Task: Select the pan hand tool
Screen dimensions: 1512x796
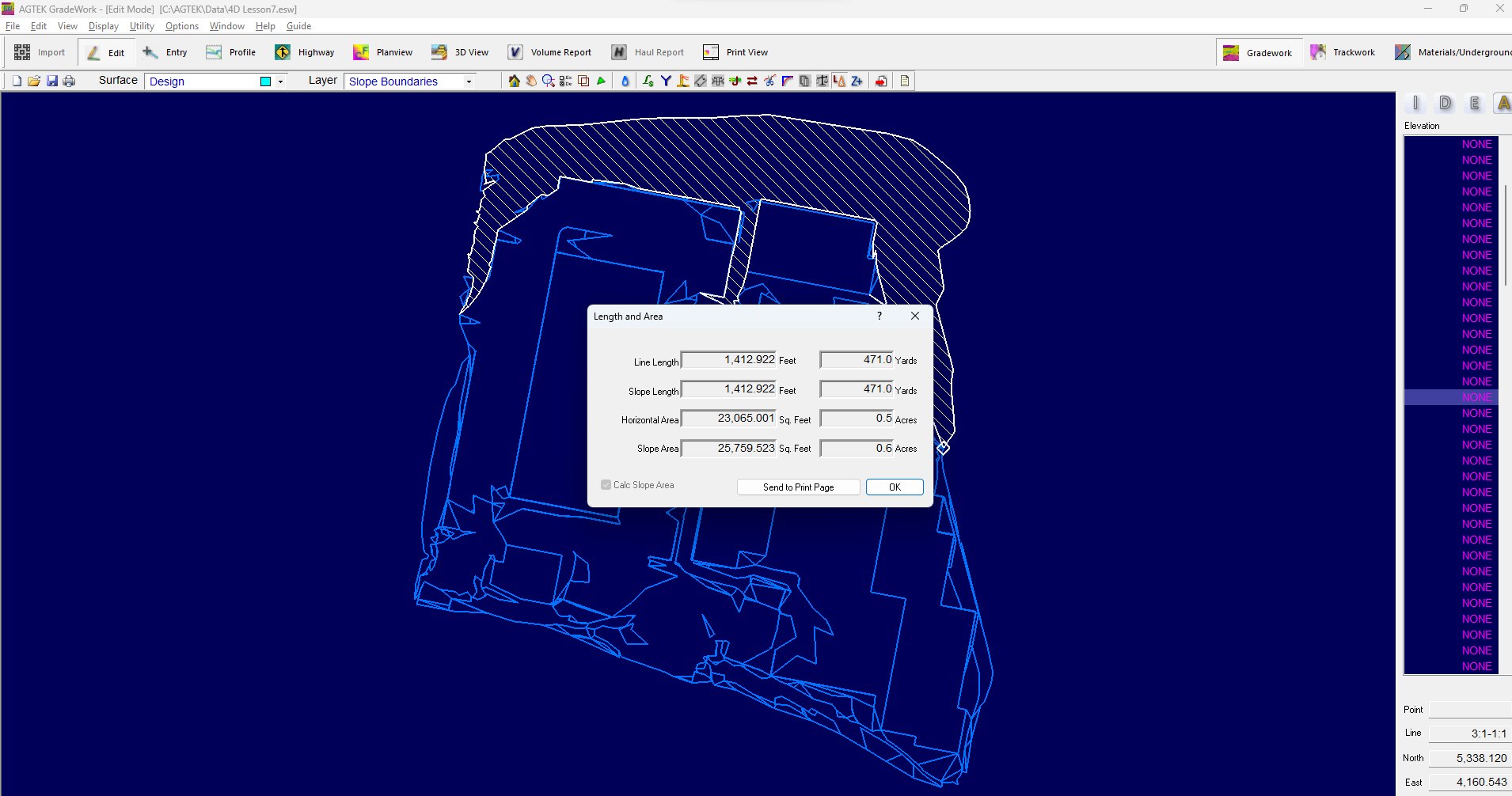Action: coord(531,81)
